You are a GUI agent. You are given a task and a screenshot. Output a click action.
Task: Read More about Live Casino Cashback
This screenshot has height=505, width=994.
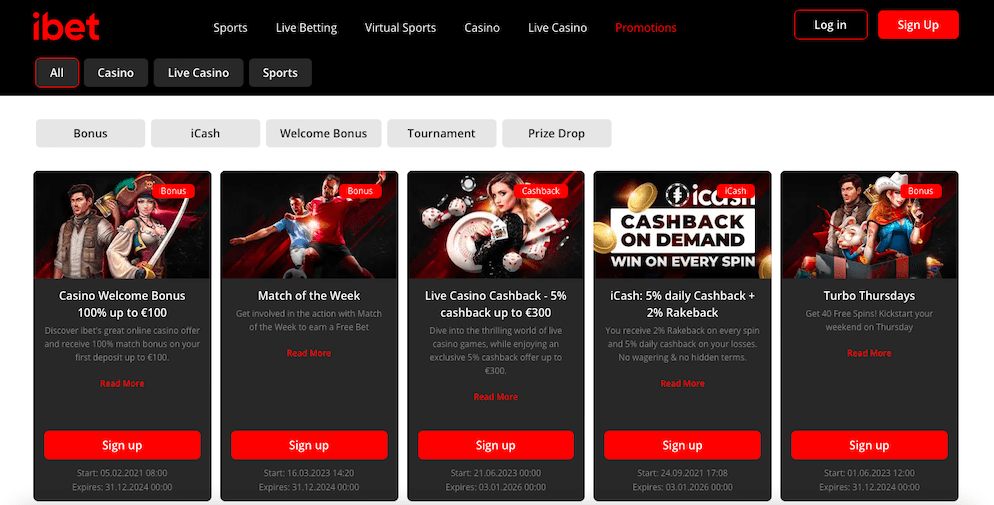pos(496,397)
